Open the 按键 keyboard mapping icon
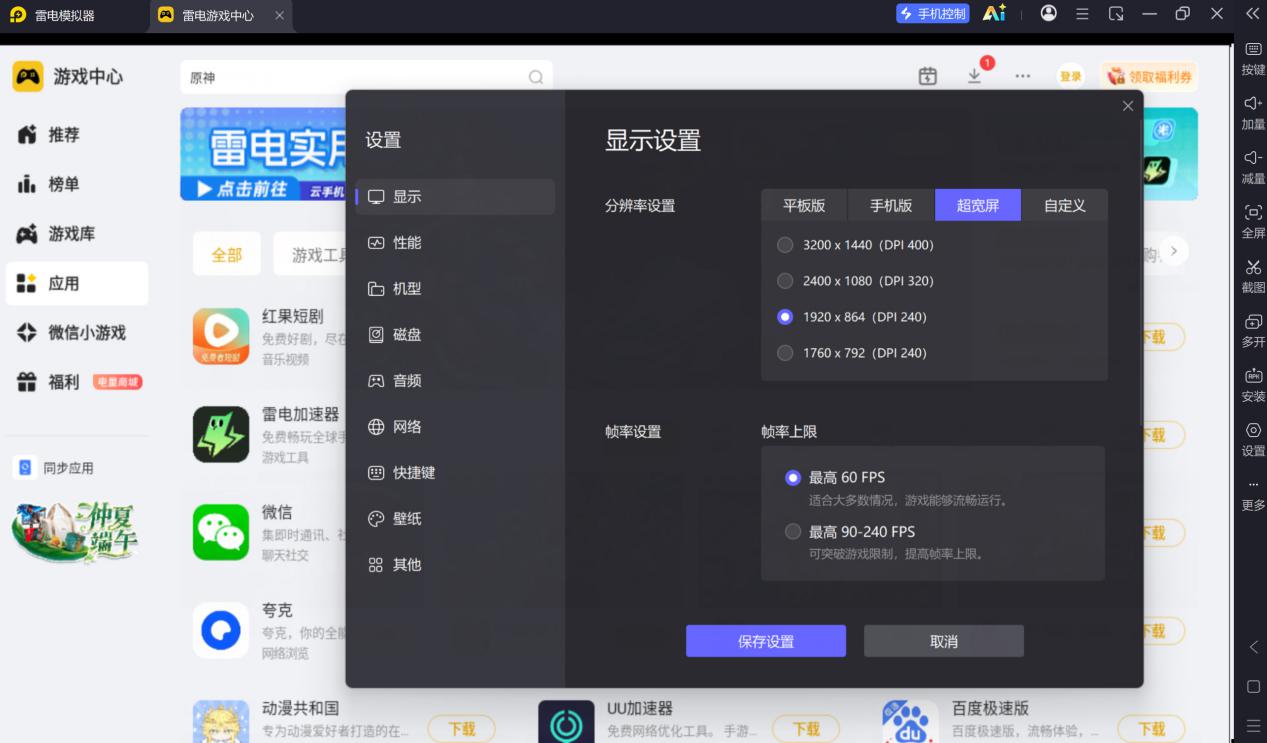 tap(1253, 49)
